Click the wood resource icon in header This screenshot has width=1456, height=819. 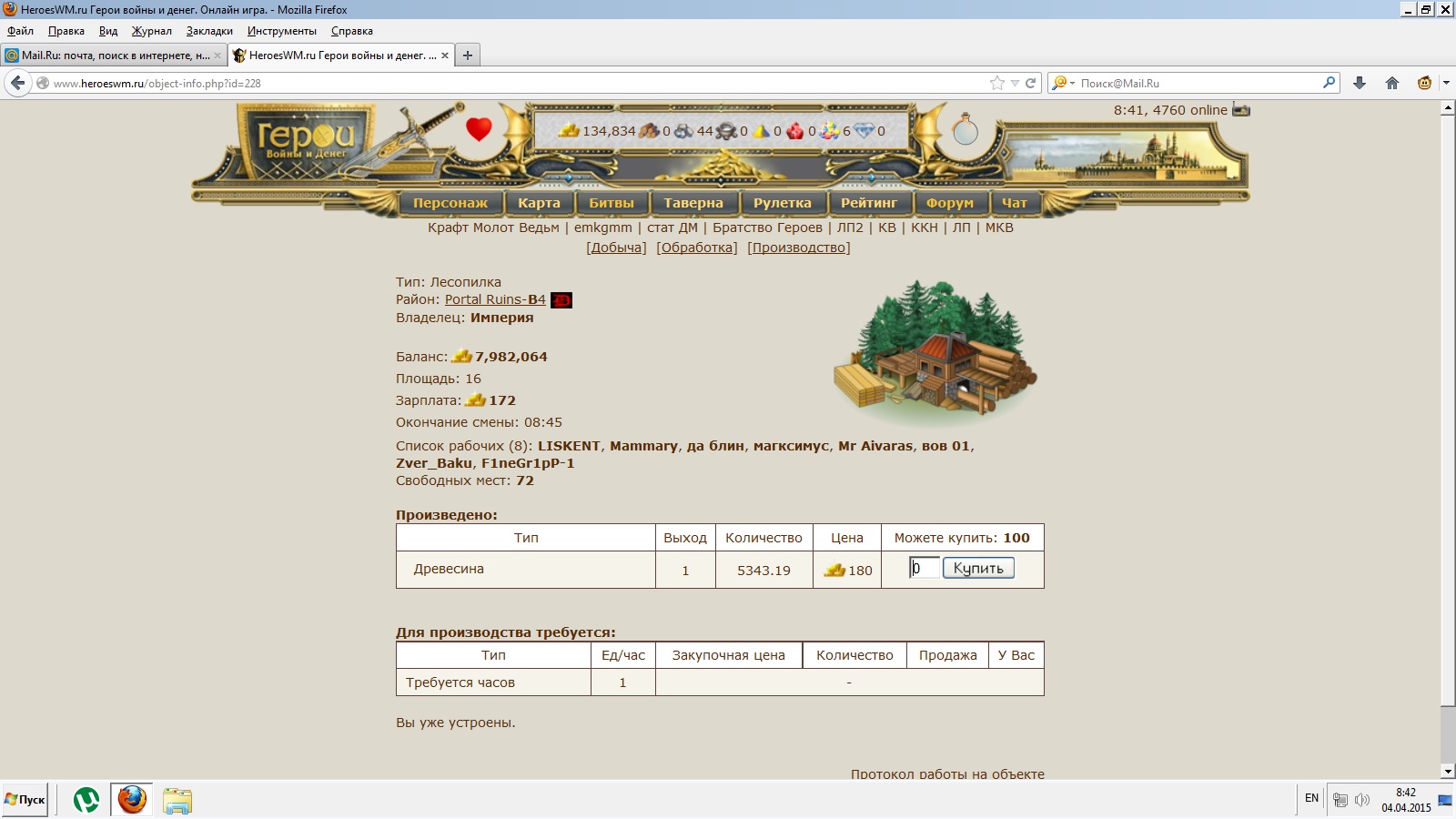[649, 131]
